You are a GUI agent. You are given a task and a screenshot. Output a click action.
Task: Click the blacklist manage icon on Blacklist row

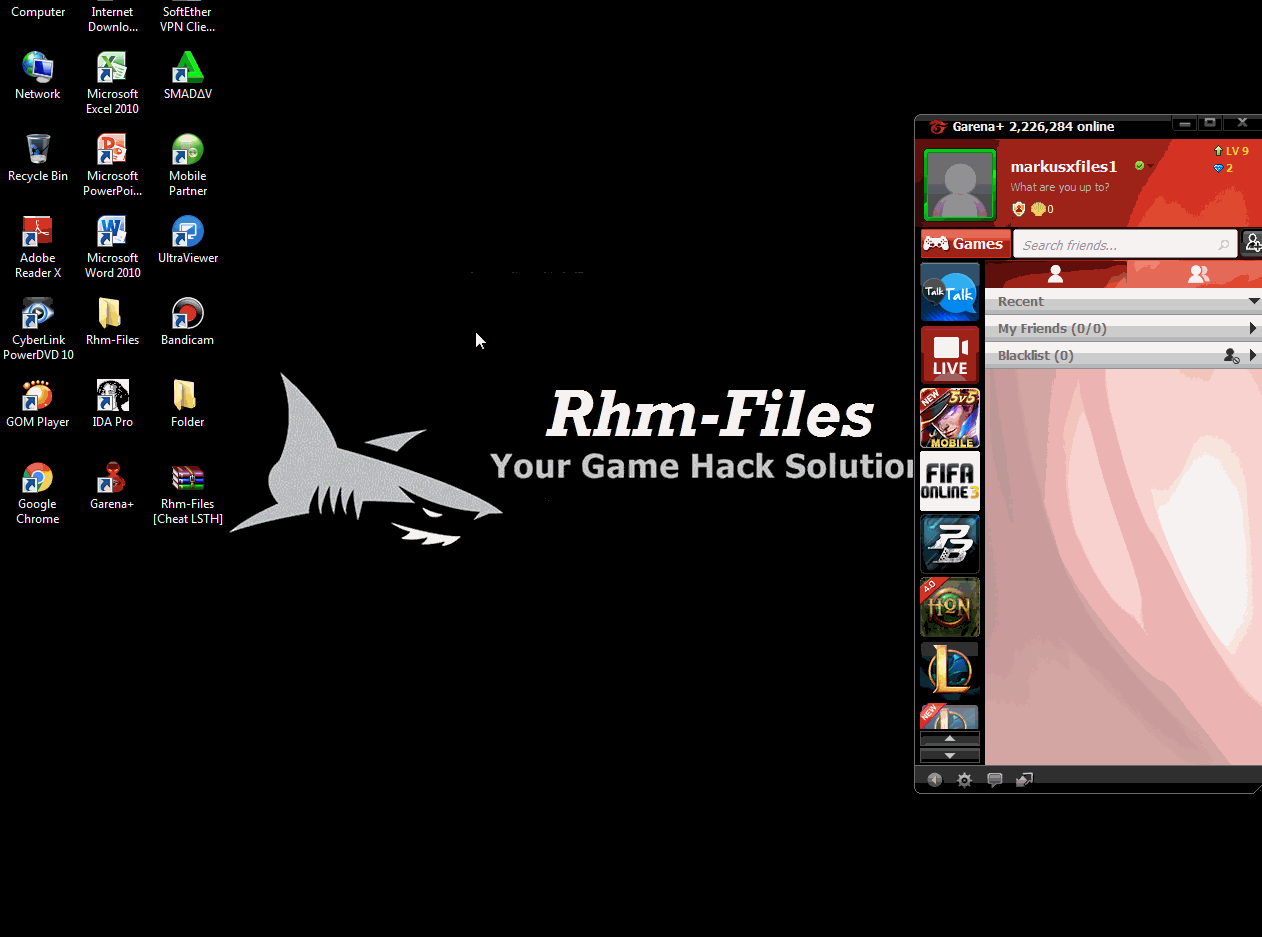pyautogui.click(x=1231, y=355)
